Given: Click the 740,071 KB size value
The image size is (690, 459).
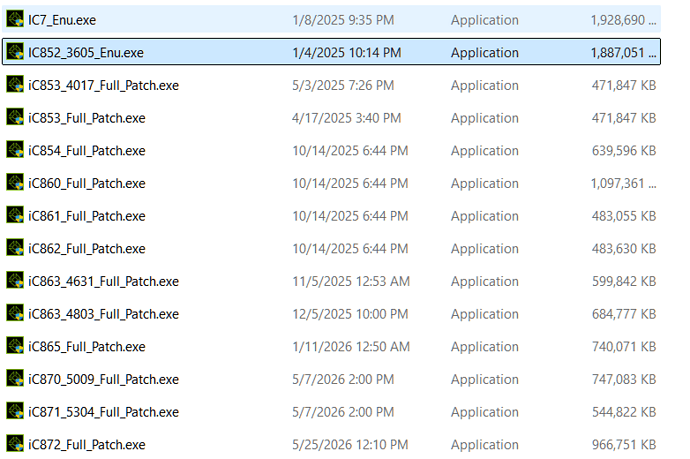Looking at the screenshot, I should coord(624,346).
